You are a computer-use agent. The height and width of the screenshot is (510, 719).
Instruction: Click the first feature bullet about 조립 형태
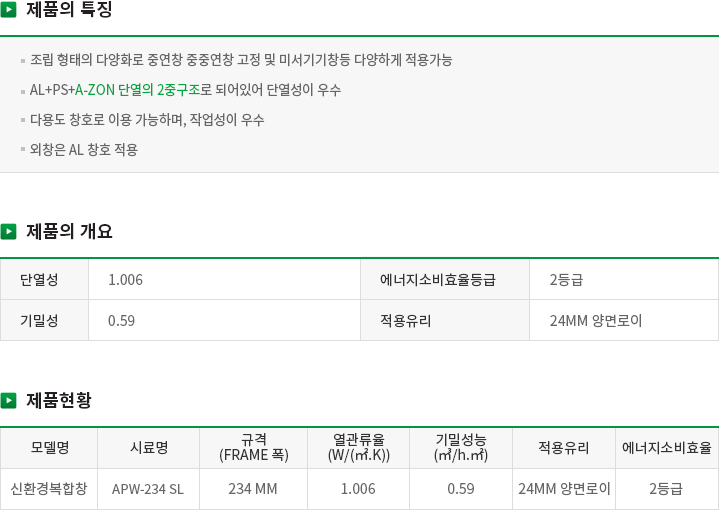(241, 60)
